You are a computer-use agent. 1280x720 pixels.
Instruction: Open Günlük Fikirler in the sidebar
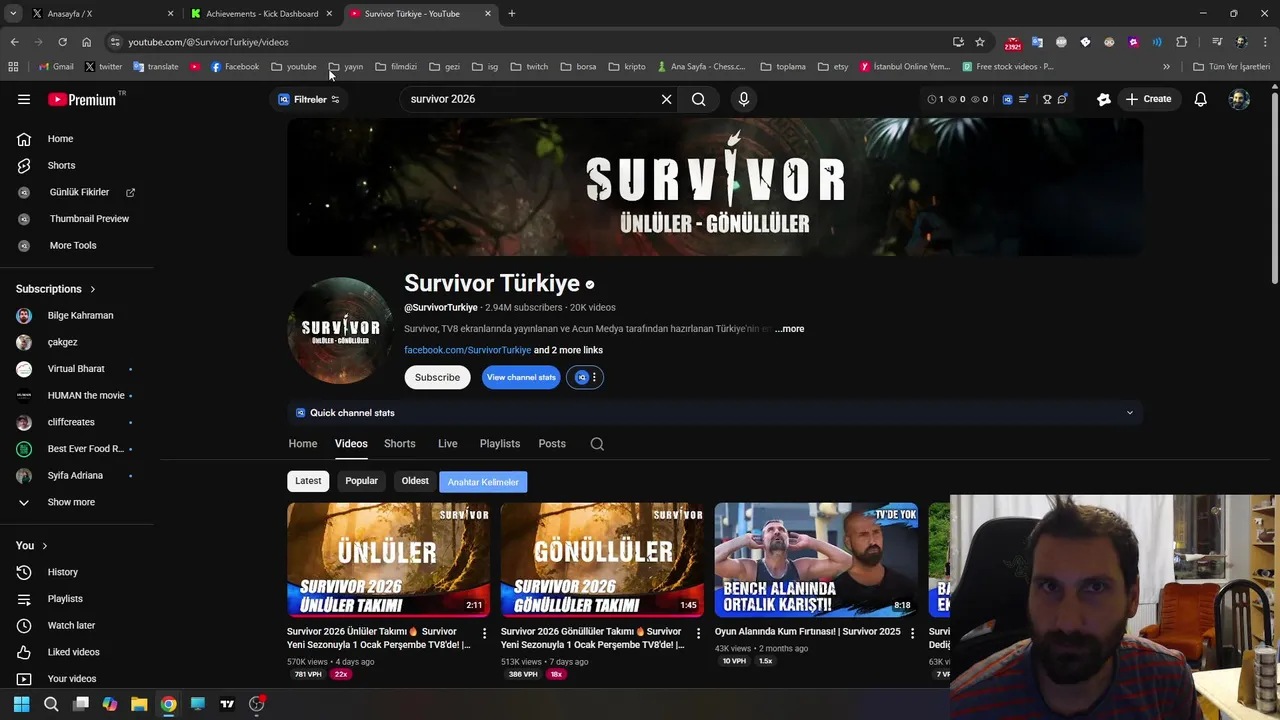coord(77,192)
